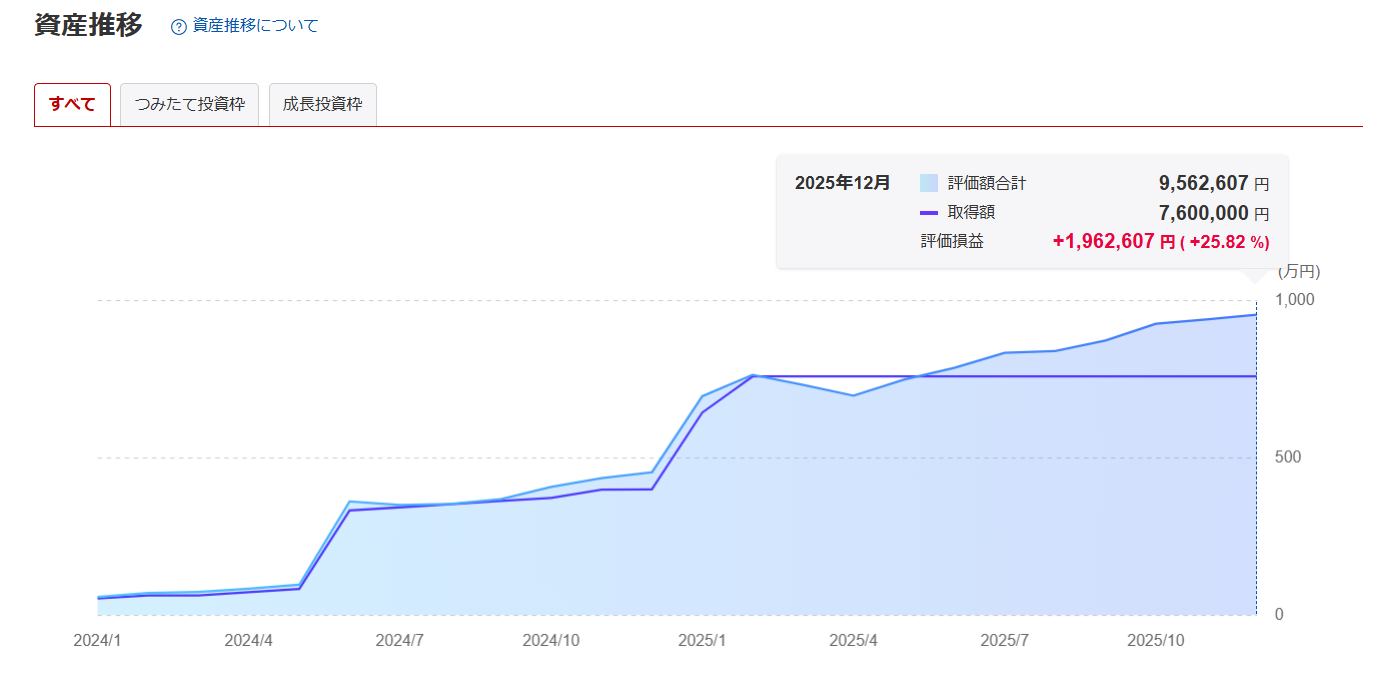
Task: Click the 2025/4 x-axis label
Action: (854, 640)
